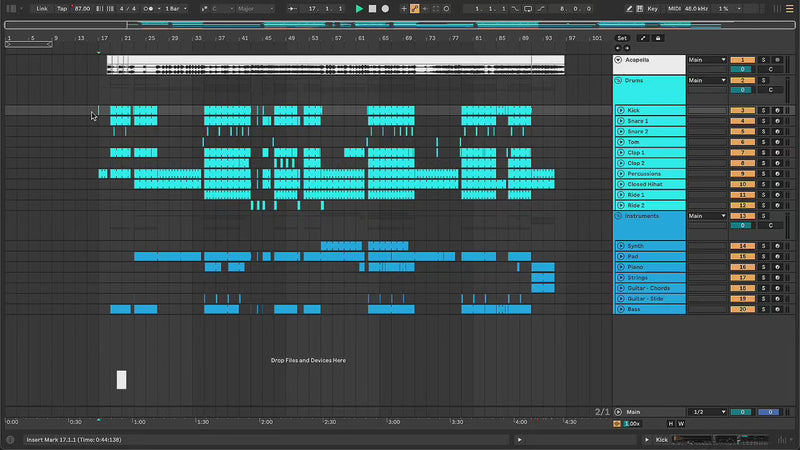800x450 pixels.
Task: Open the Key settings in the toolbar
Action: click(653, 8)
